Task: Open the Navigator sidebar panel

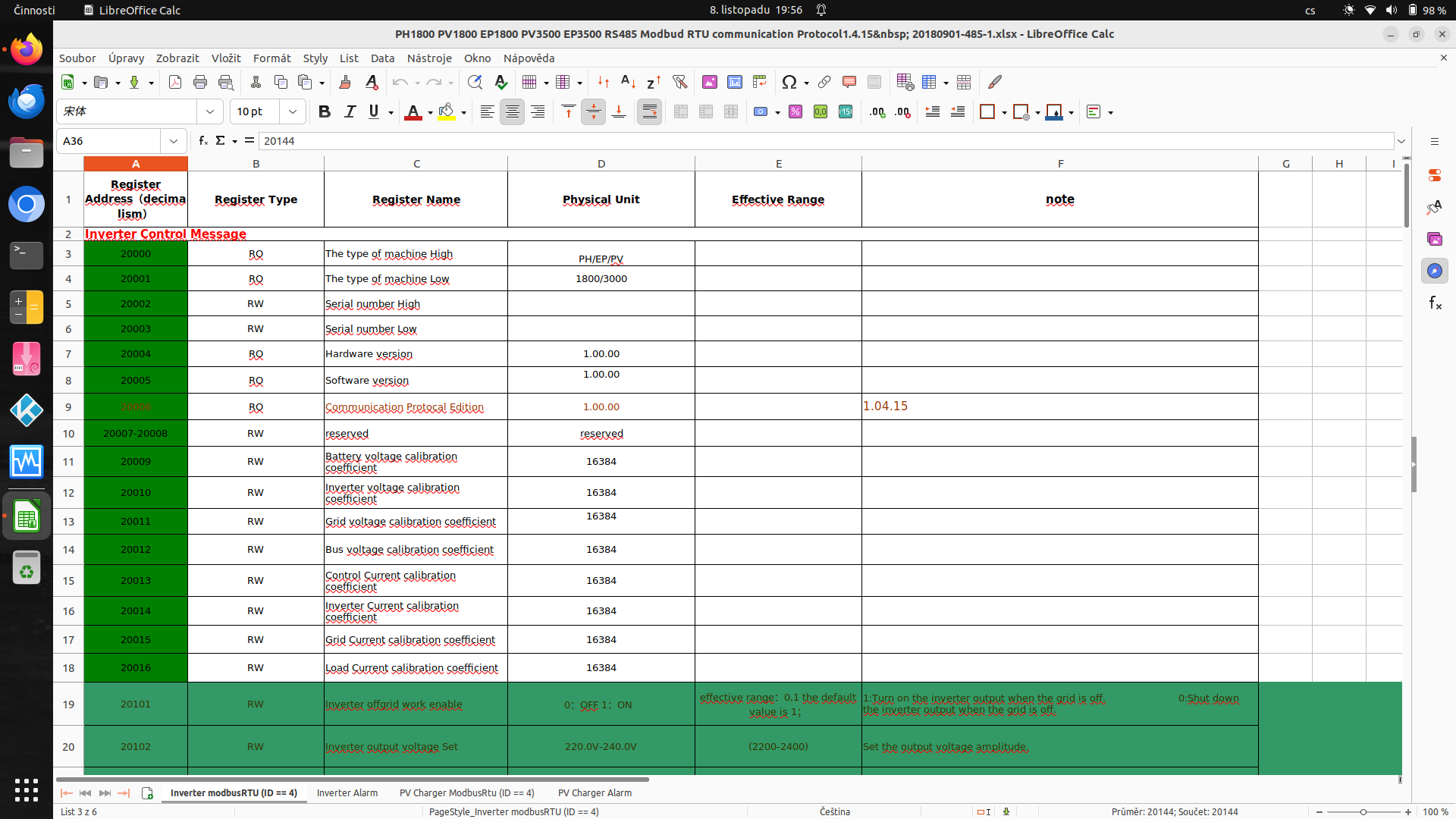Action: (1435, 271)
